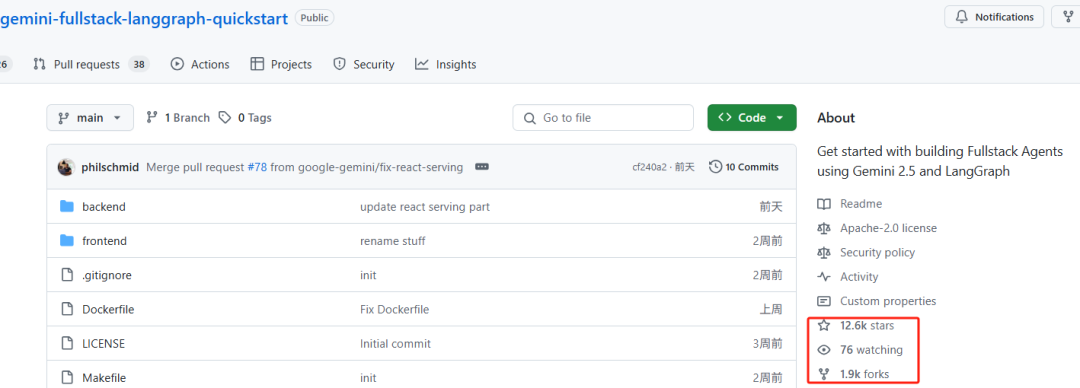Image resolution: width=1080 pixels, height=388 pixels.
Task: Click the history clock icon
Action: [716, 167]
